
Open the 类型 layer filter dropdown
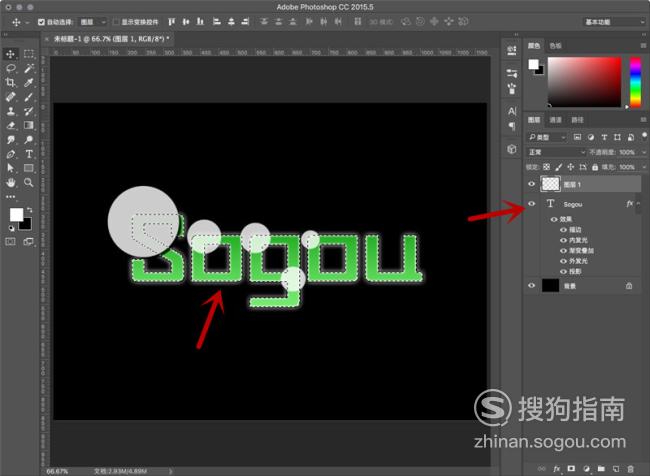tap(547, 137)
